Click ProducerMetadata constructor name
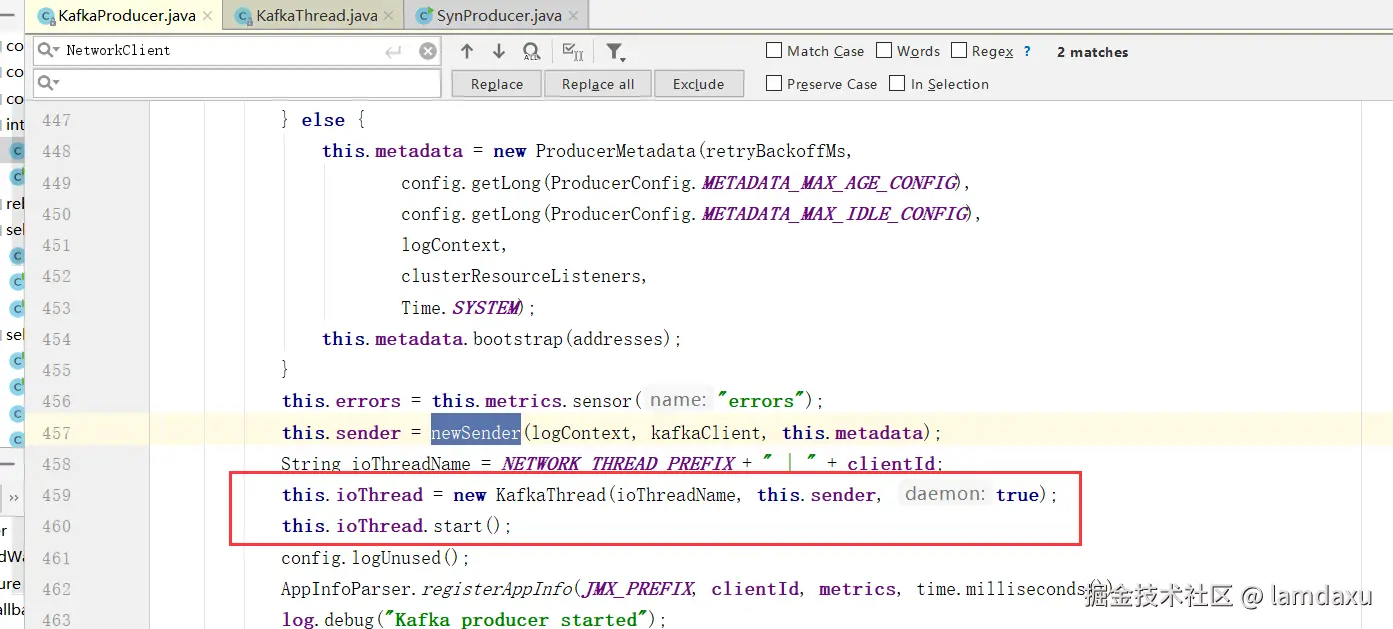 [616, 151]
